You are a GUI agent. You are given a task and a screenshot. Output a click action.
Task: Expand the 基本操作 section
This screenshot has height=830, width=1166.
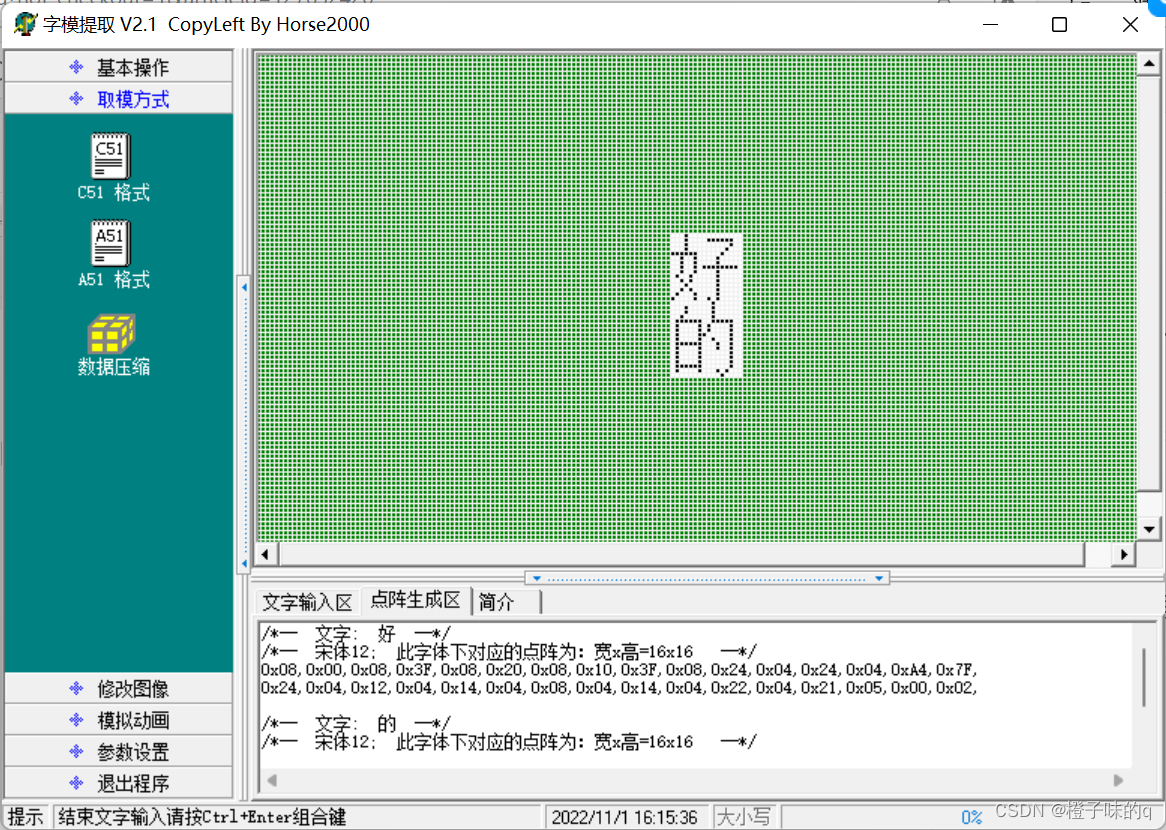119,68
